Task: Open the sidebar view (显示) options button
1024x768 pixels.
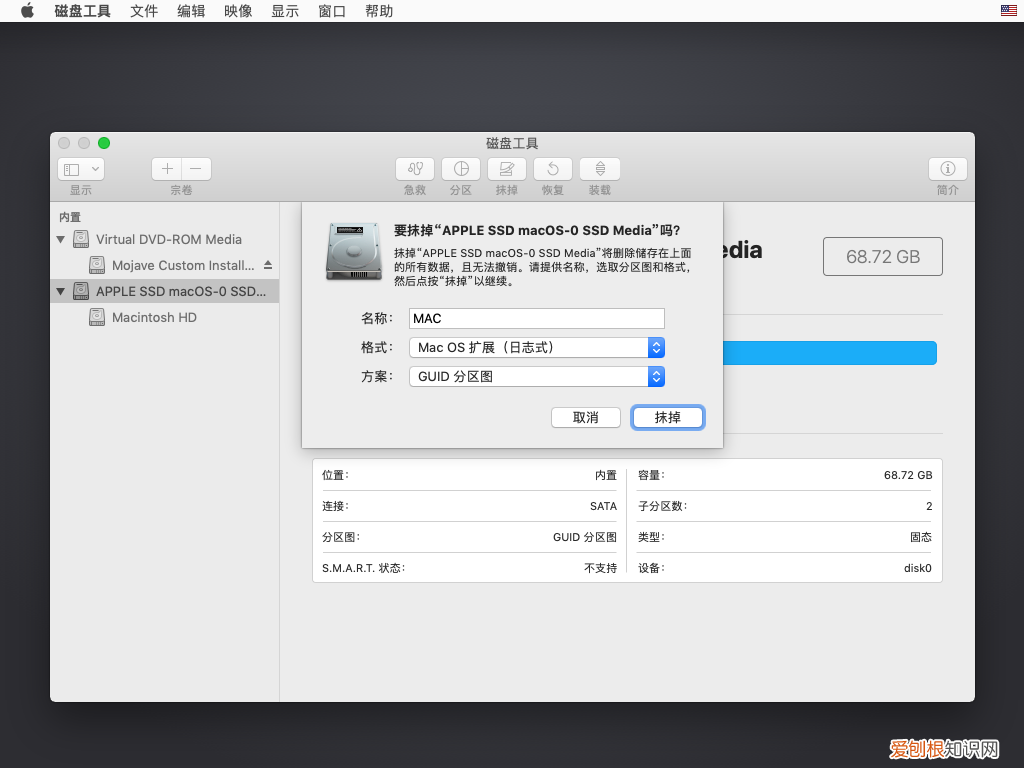Action: tap(81, 169)
